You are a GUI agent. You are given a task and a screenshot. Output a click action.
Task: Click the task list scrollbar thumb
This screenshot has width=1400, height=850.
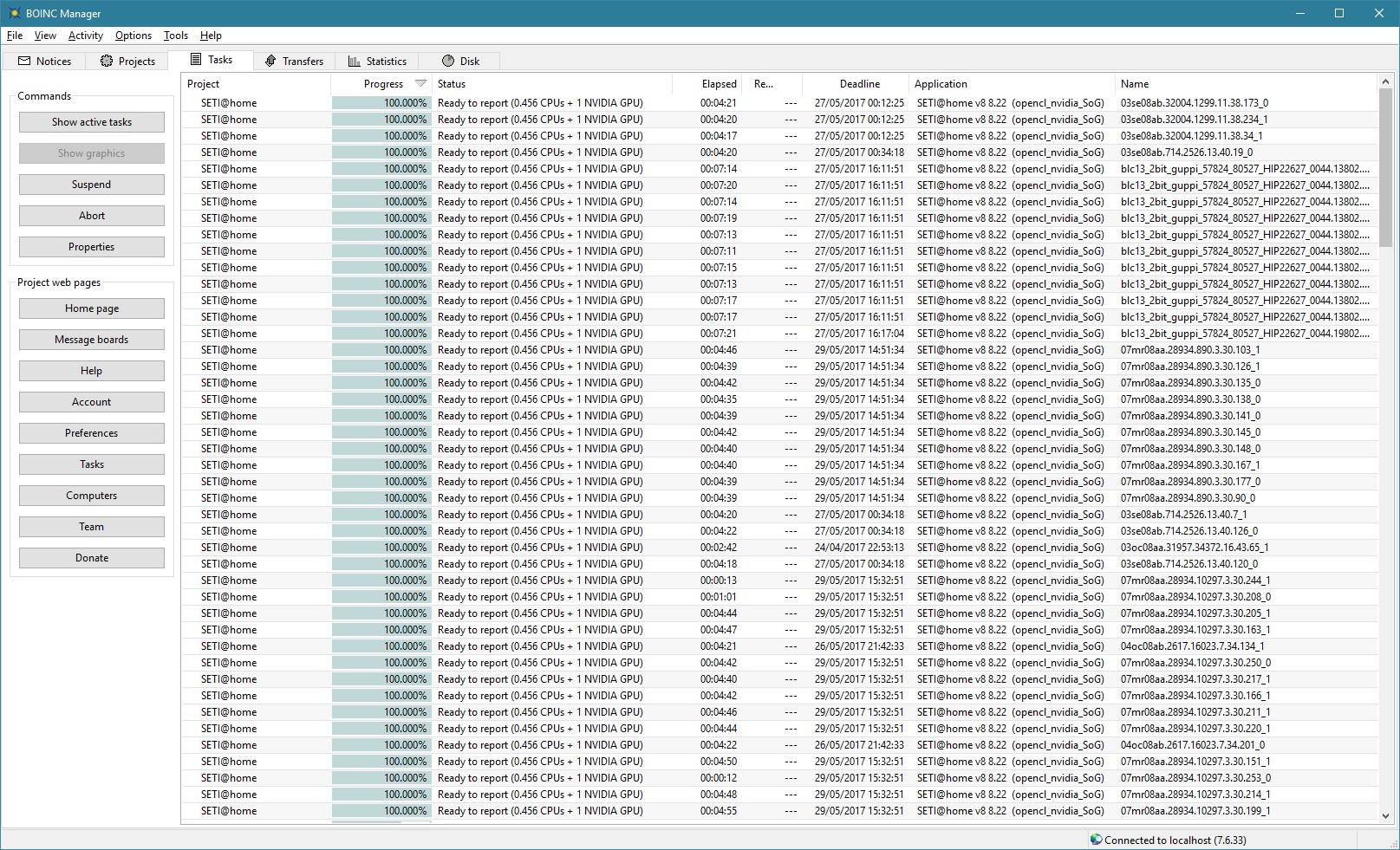pos(1385,170)
